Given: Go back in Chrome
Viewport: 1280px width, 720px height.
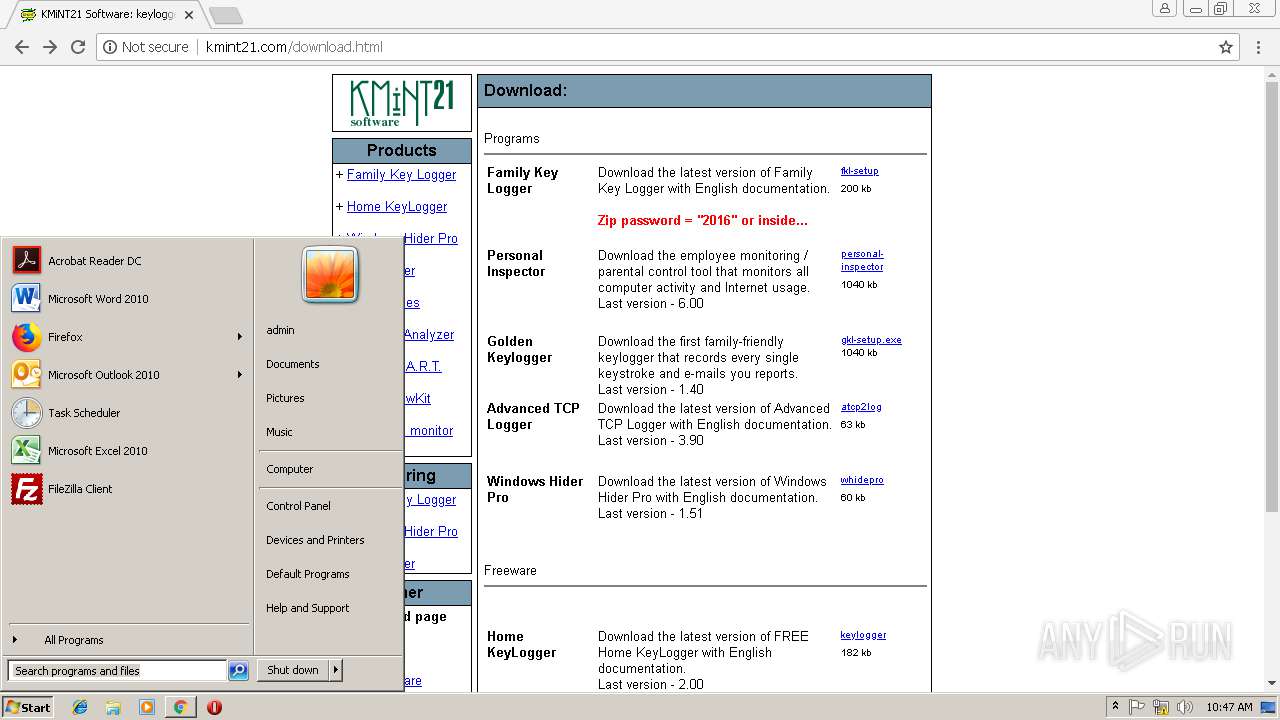Looking at the screenshot, I should (22, 47).
